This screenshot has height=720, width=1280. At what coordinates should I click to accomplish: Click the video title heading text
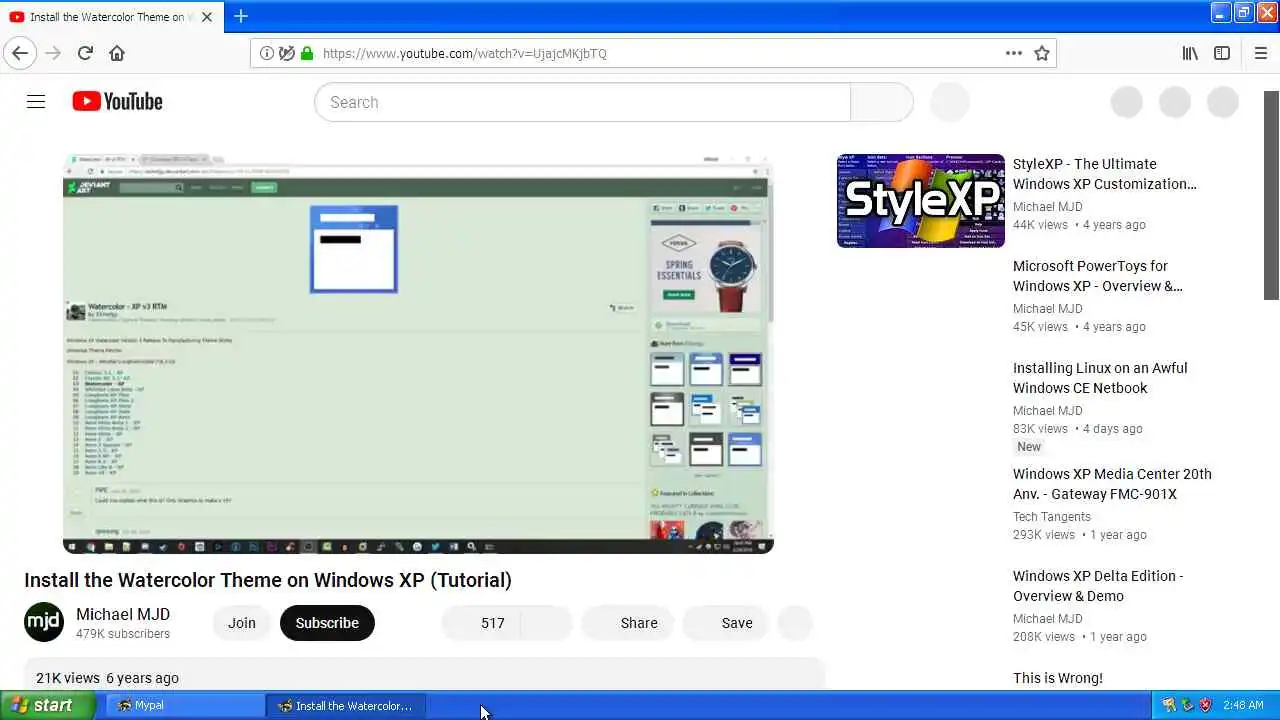[268, 580]
